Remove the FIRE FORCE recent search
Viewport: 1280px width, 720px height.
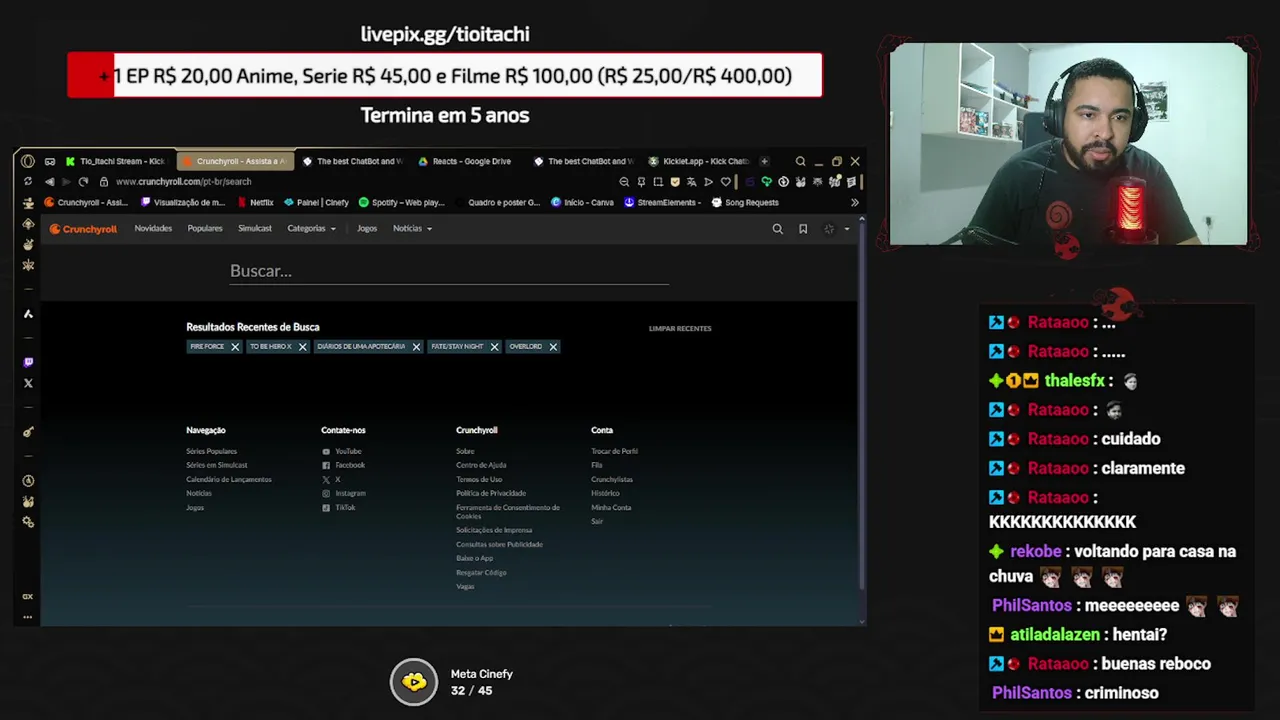point(235,347)
